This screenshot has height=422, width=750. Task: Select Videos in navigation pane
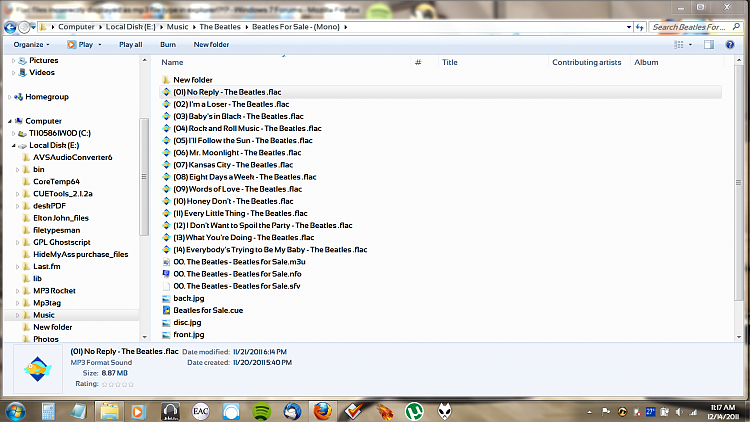(42, 72)
